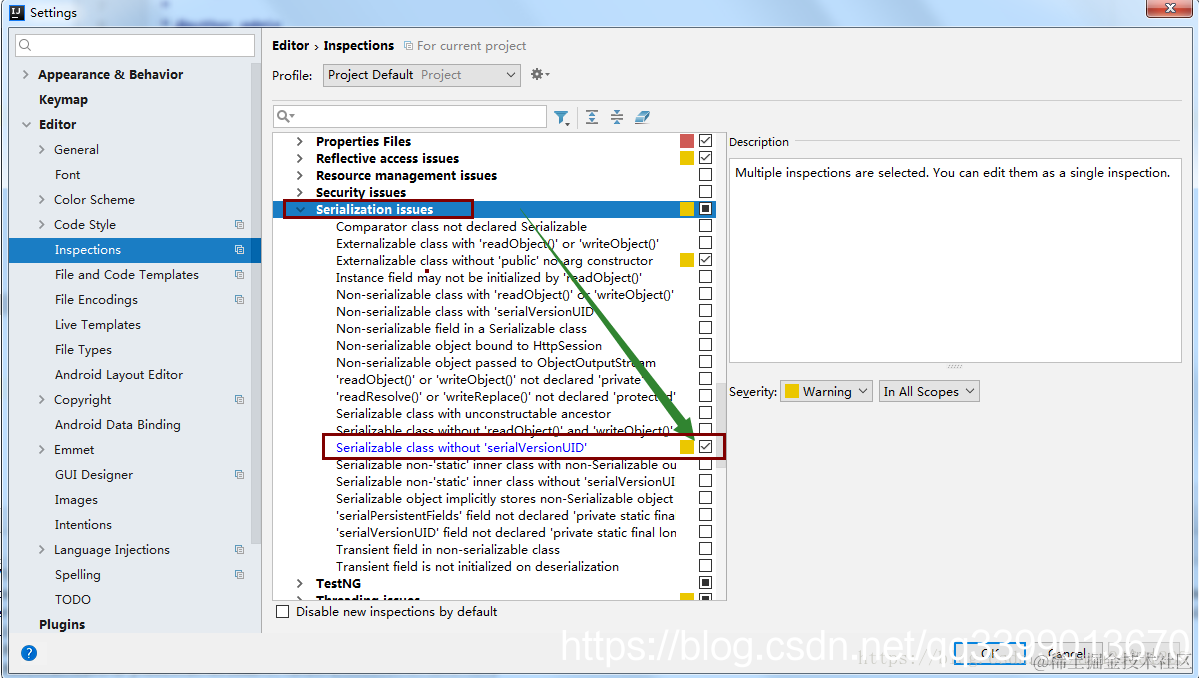
Task: Open the Profile dropdown
Action: tap(421, 75)
